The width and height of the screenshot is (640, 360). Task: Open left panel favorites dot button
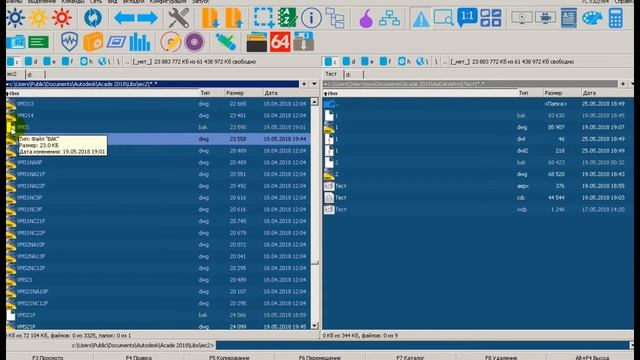[304, 84]
